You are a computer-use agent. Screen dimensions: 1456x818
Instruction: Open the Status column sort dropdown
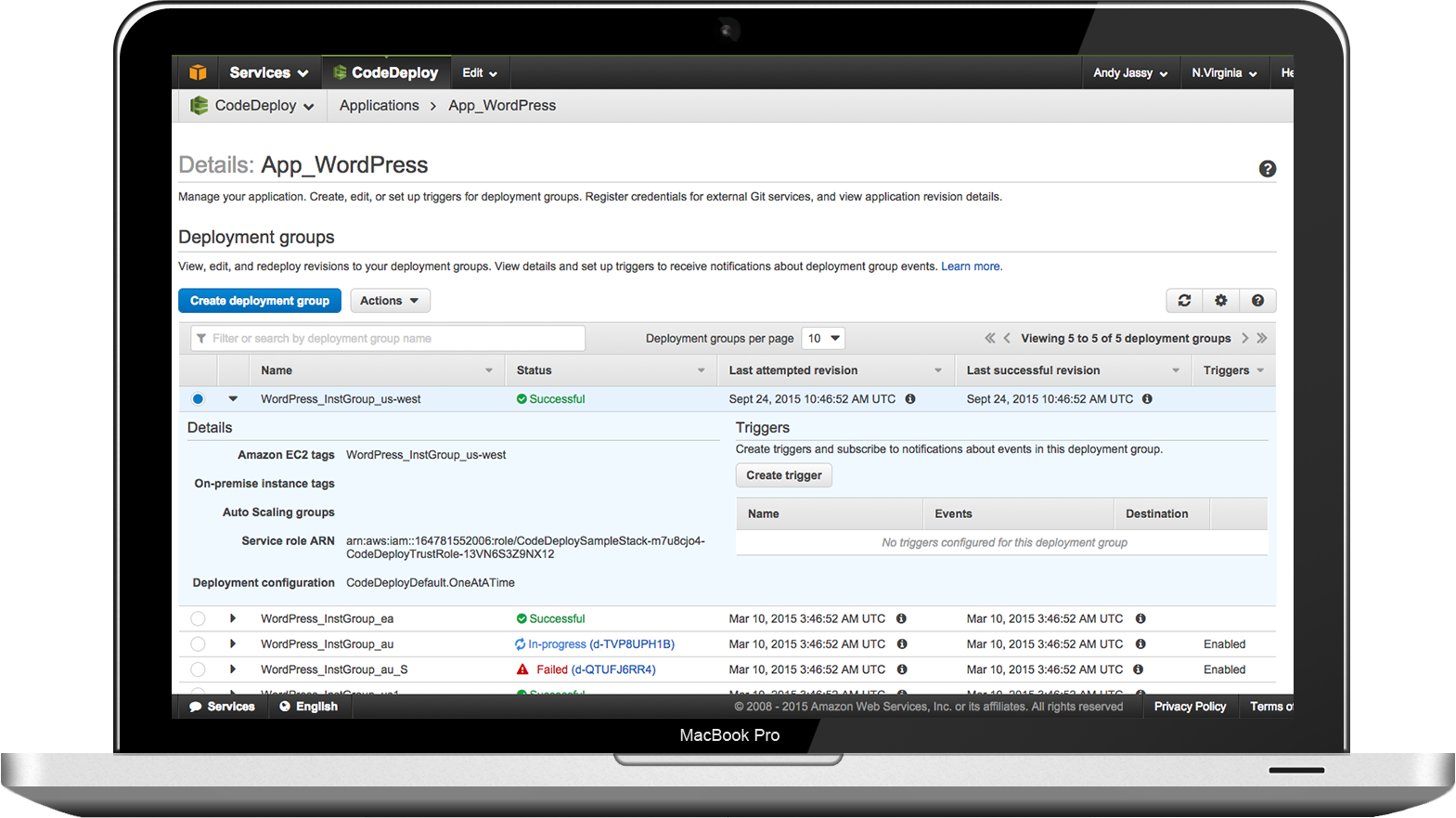tap(702, 370)
